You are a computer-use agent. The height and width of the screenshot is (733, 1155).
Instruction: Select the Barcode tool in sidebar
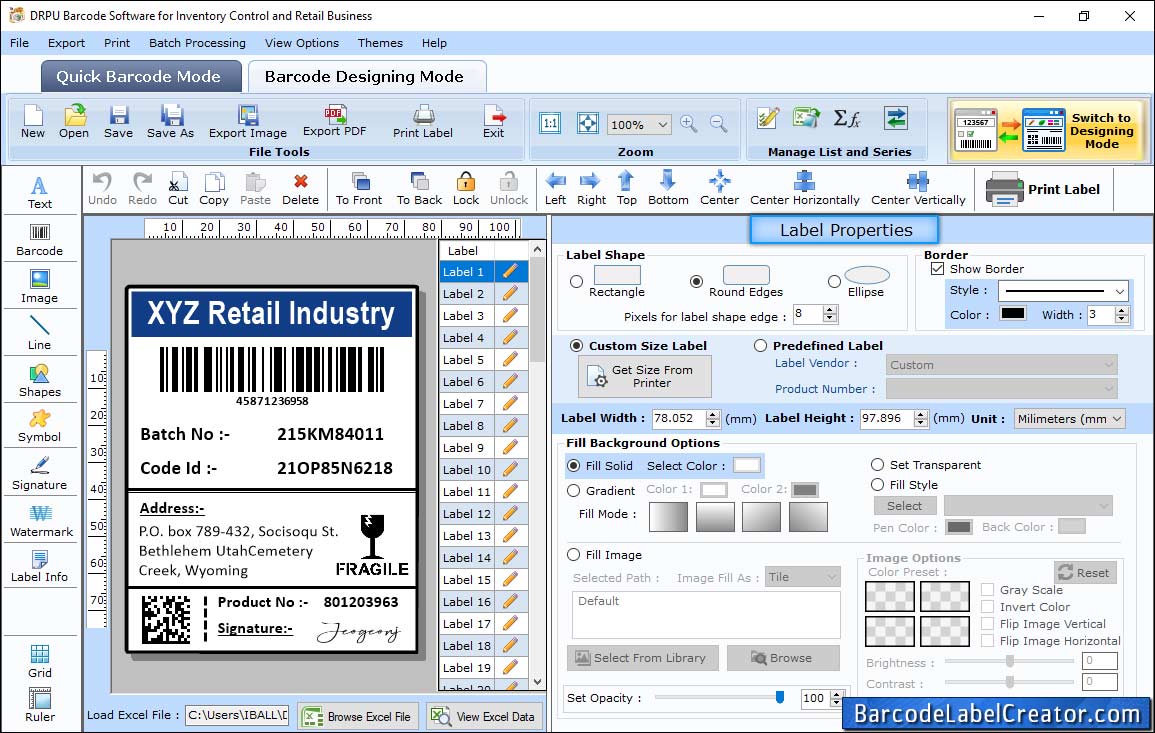(x=40, y=240)
